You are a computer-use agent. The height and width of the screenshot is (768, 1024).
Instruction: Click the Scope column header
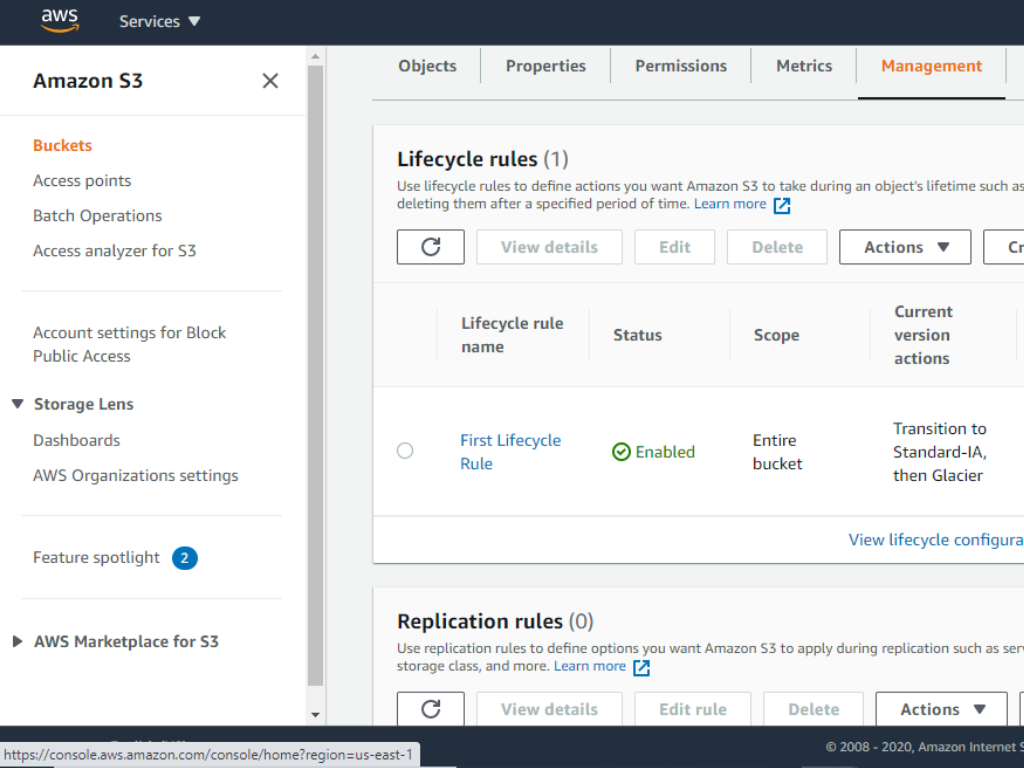tap(776, 335)
